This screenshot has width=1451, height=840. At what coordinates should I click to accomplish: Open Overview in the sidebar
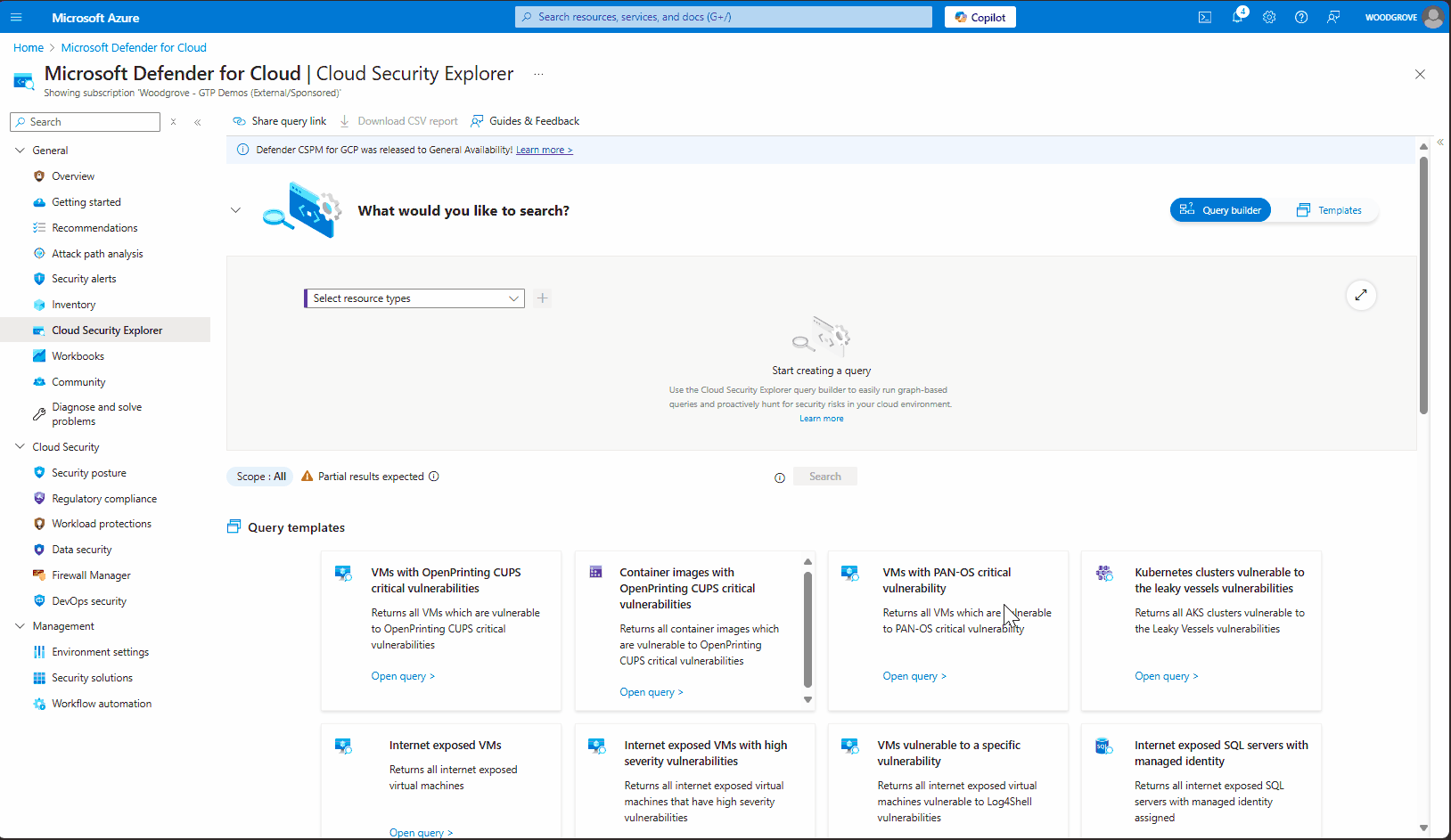click(x=73, y=176)
